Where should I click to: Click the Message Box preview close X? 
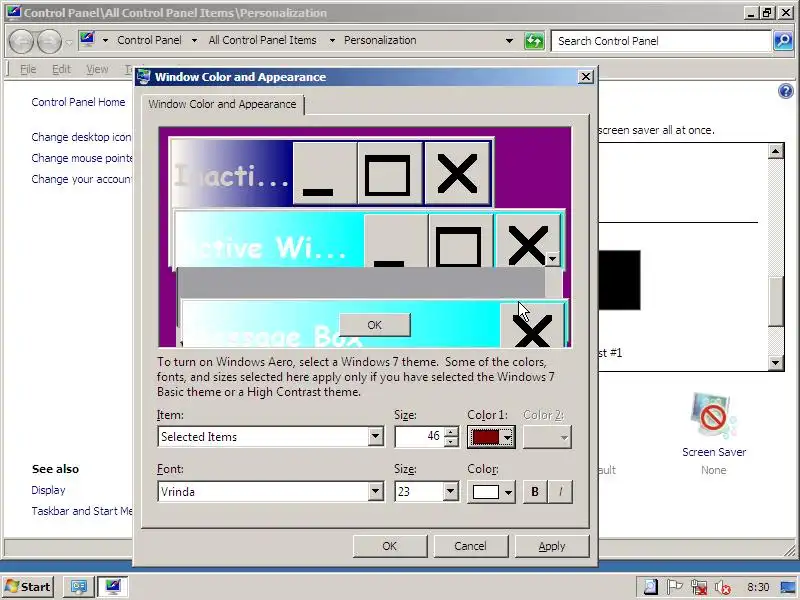click(x=532, y=326)
